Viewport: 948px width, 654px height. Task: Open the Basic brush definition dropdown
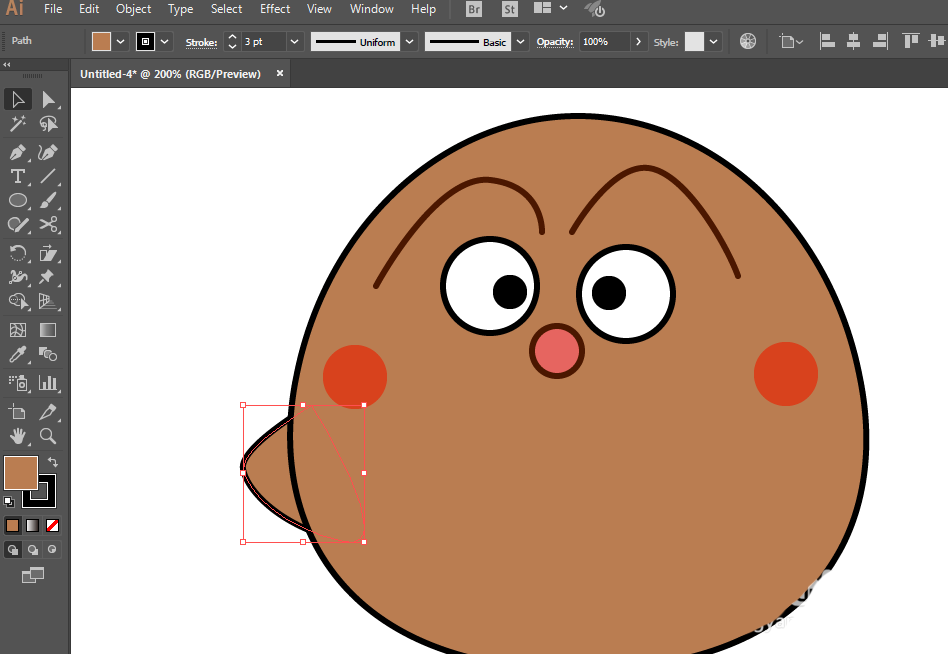tap(521, 42)
